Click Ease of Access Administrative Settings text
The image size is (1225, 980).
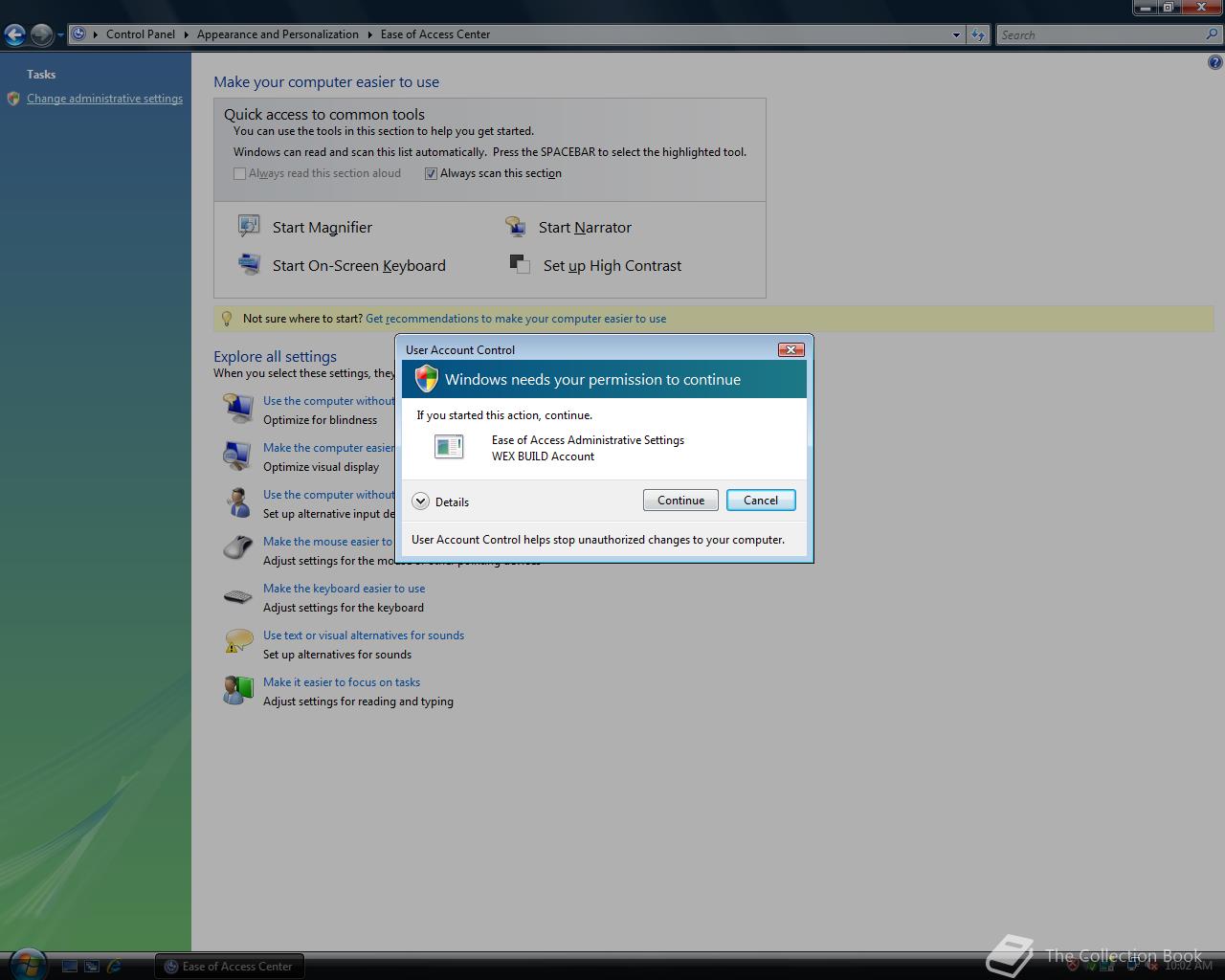tap(588, 440)
